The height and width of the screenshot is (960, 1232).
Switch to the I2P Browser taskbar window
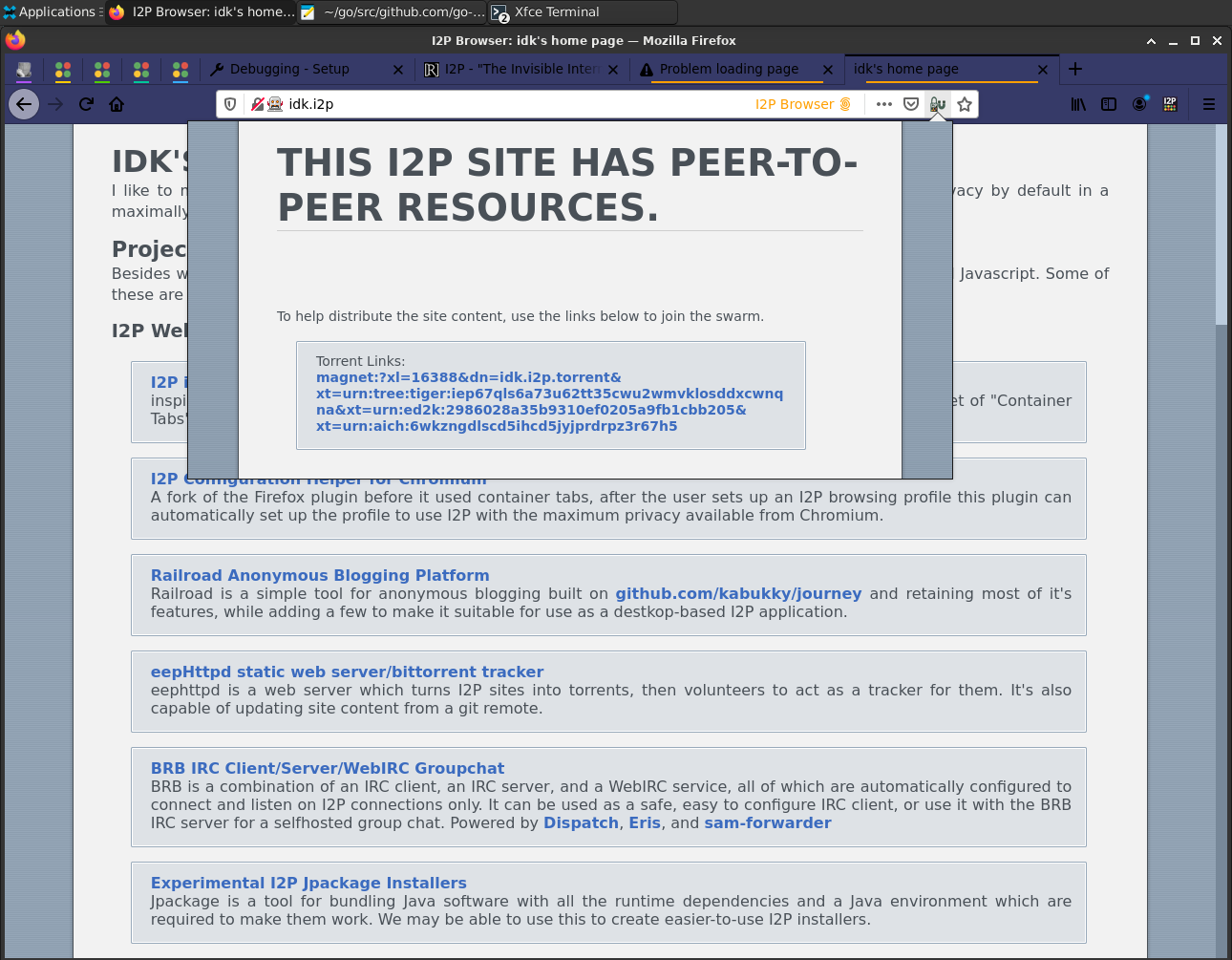coord(202,11)
